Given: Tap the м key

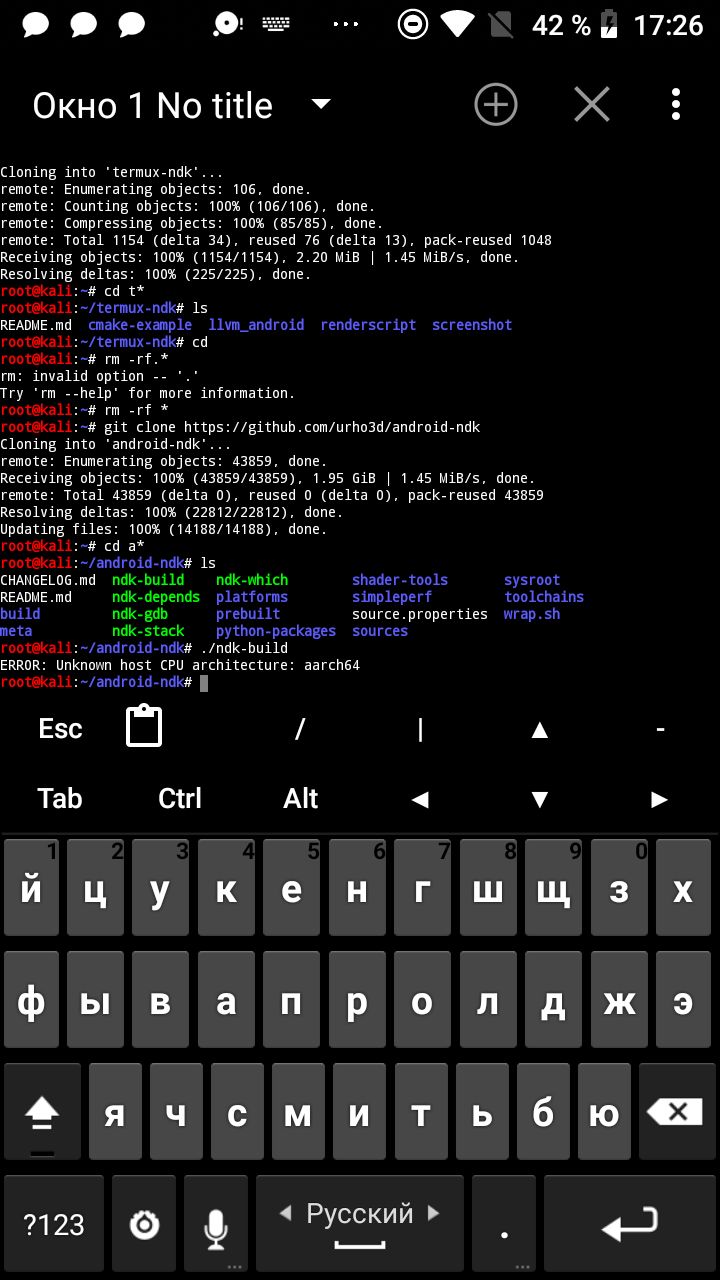Looking at the screenshot, I should pos(298,1111).
